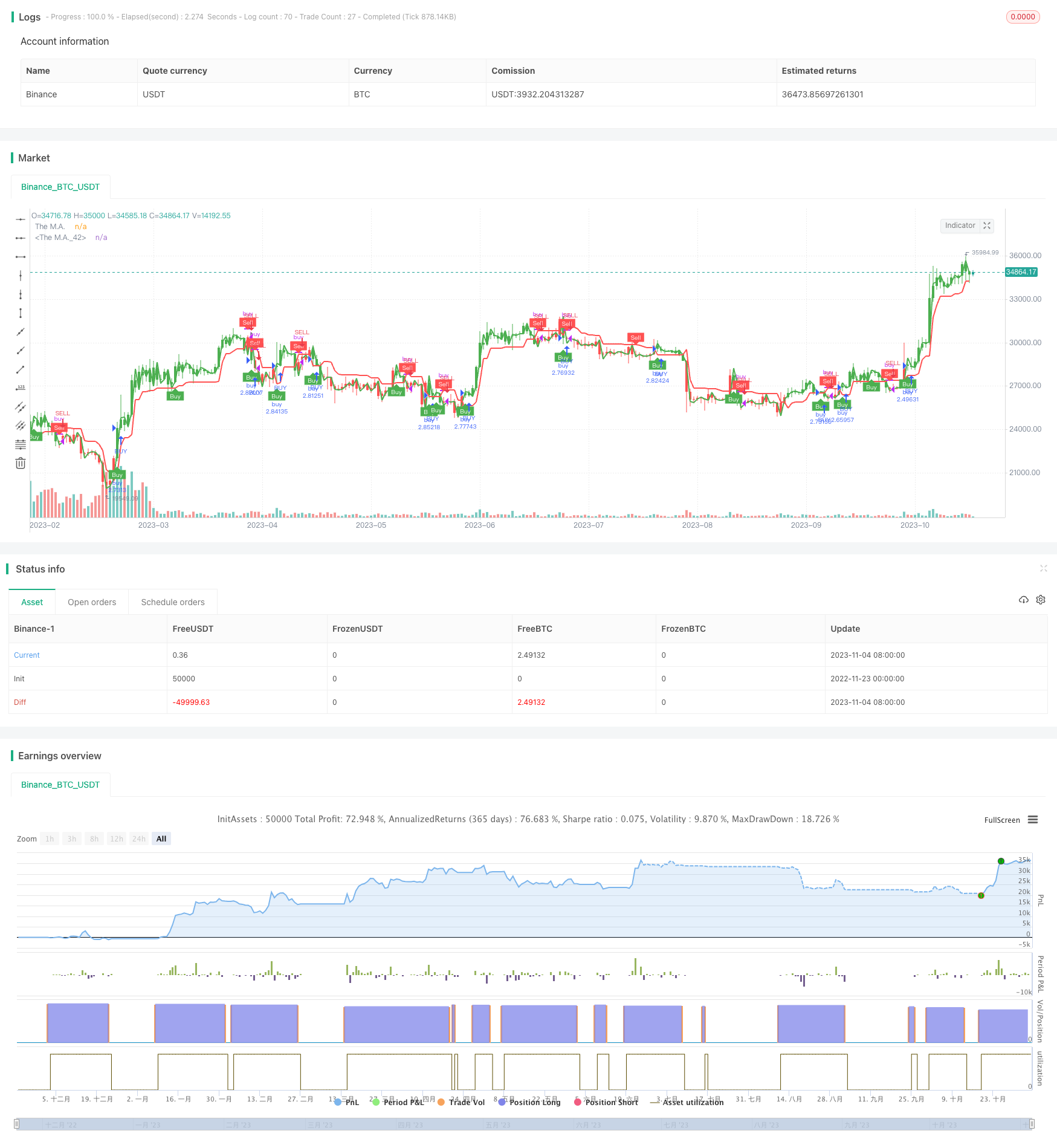The width and height of the screenshot is (1057, 1148).
Task: Select the Fibonacci retracement lines tool
Action: (21, 444)
